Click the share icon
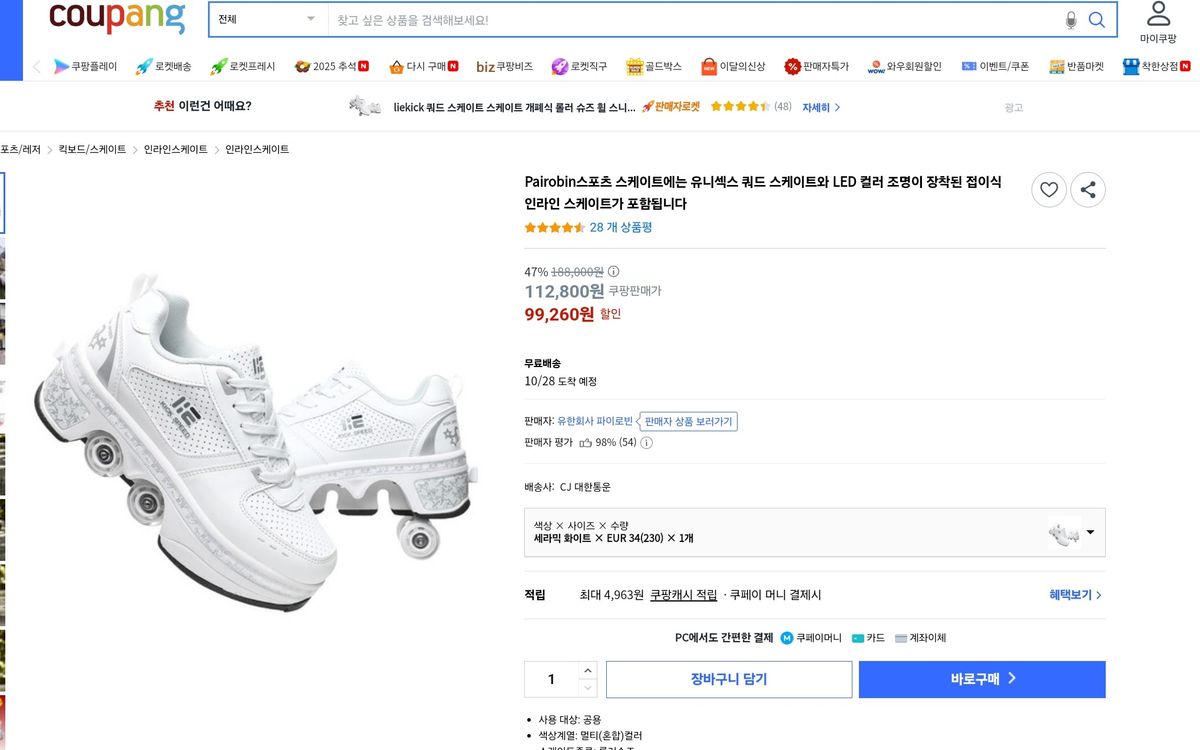 (x=1088, y=190)
